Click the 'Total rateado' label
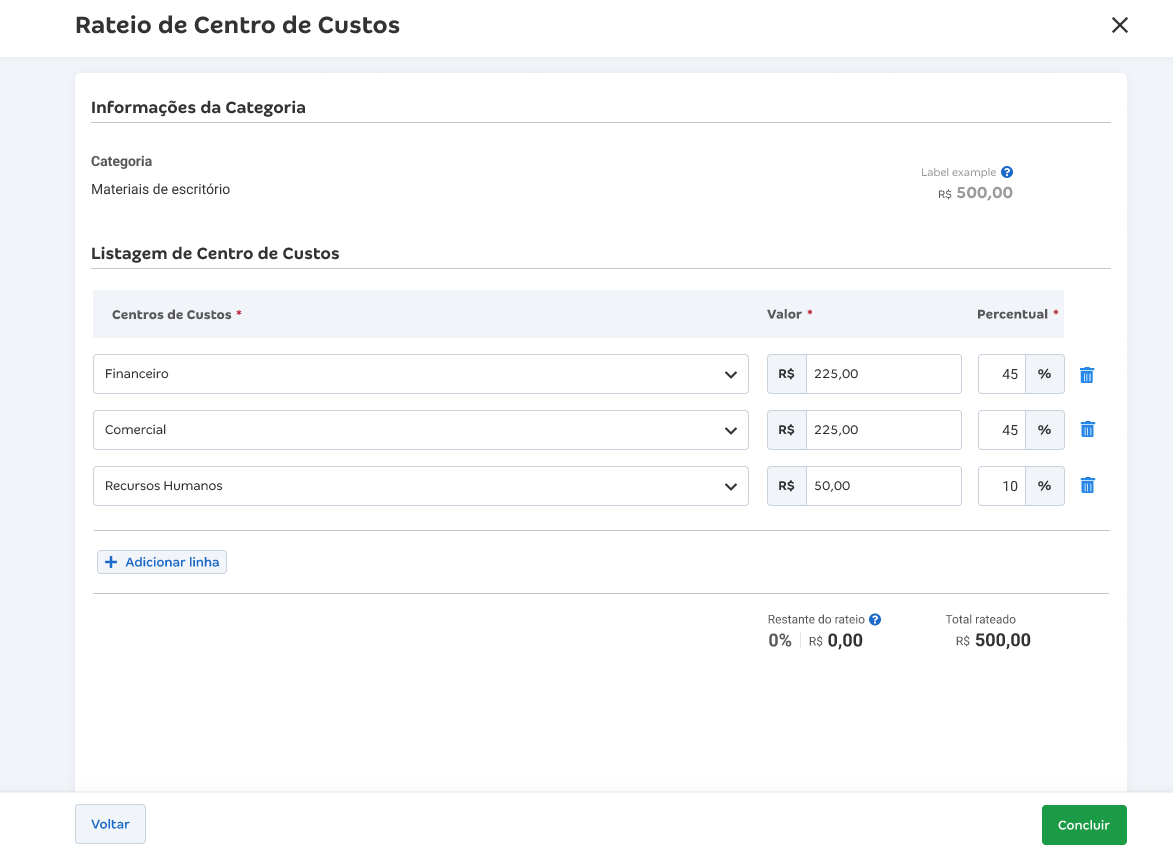This screenshot has width=1173, height=850. (980, 620)
